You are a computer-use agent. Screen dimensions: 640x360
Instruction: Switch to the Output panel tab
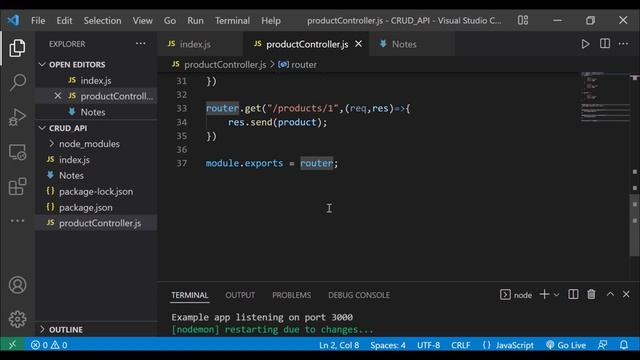(240, 295)
